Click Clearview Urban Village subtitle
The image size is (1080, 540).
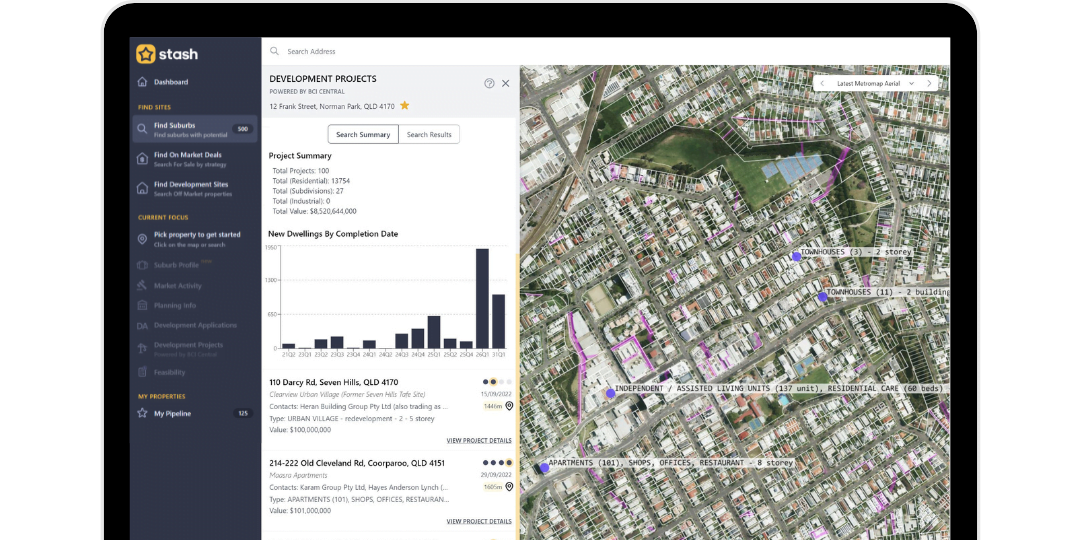pyautogui.click(x=347, y=395)
